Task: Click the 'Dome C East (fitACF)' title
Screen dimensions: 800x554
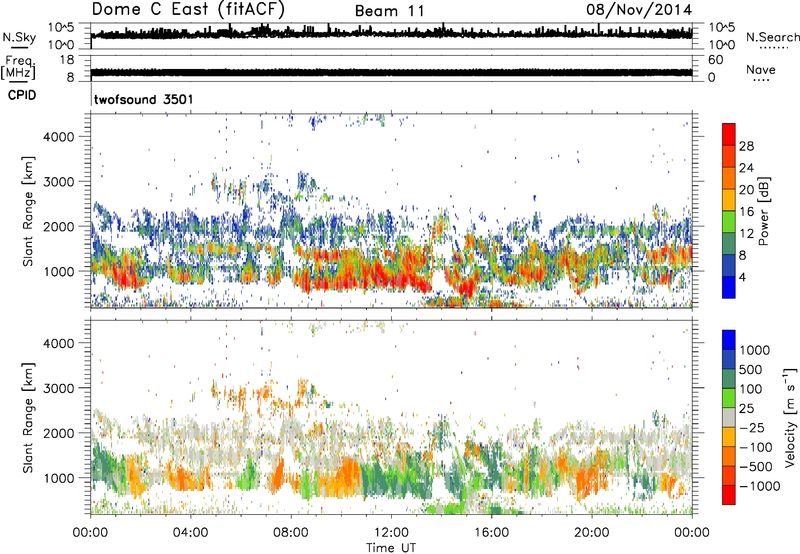Action: coord(188,9)
